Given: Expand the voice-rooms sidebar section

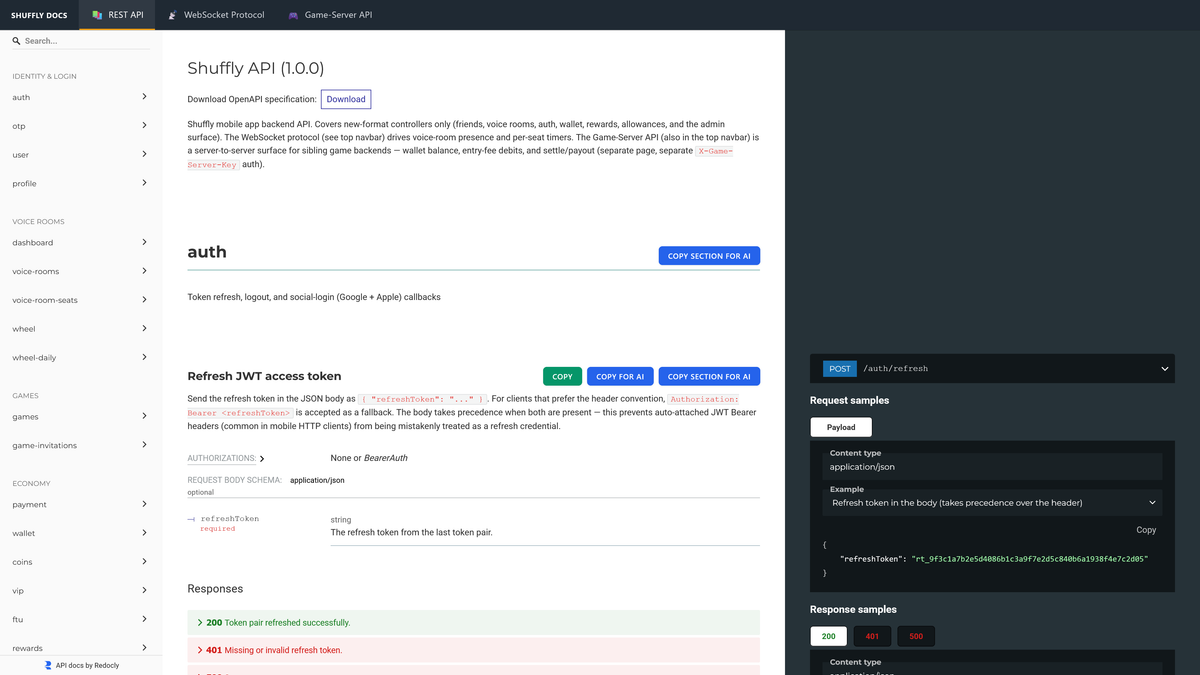Looking at the screenshot, I should [x=81, y=271].
